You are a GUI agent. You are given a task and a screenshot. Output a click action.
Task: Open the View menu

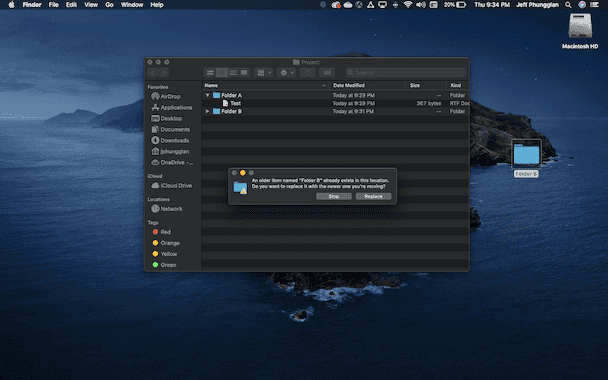pyautogui.click(x=91, y=5)
